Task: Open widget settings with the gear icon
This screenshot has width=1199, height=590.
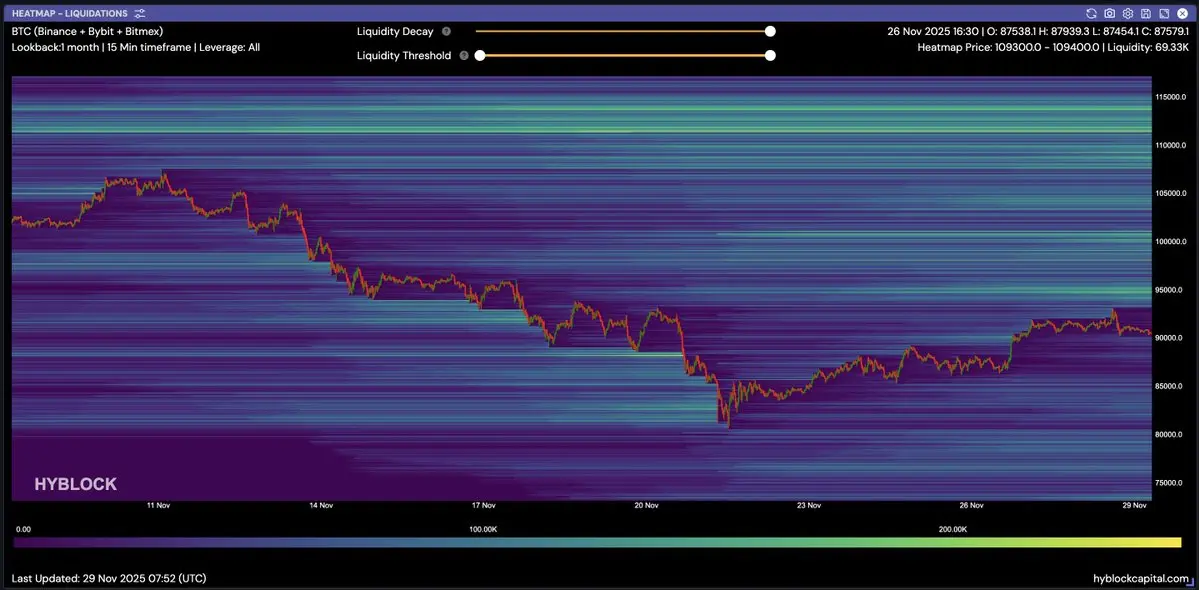Action: click(1127, 14)
